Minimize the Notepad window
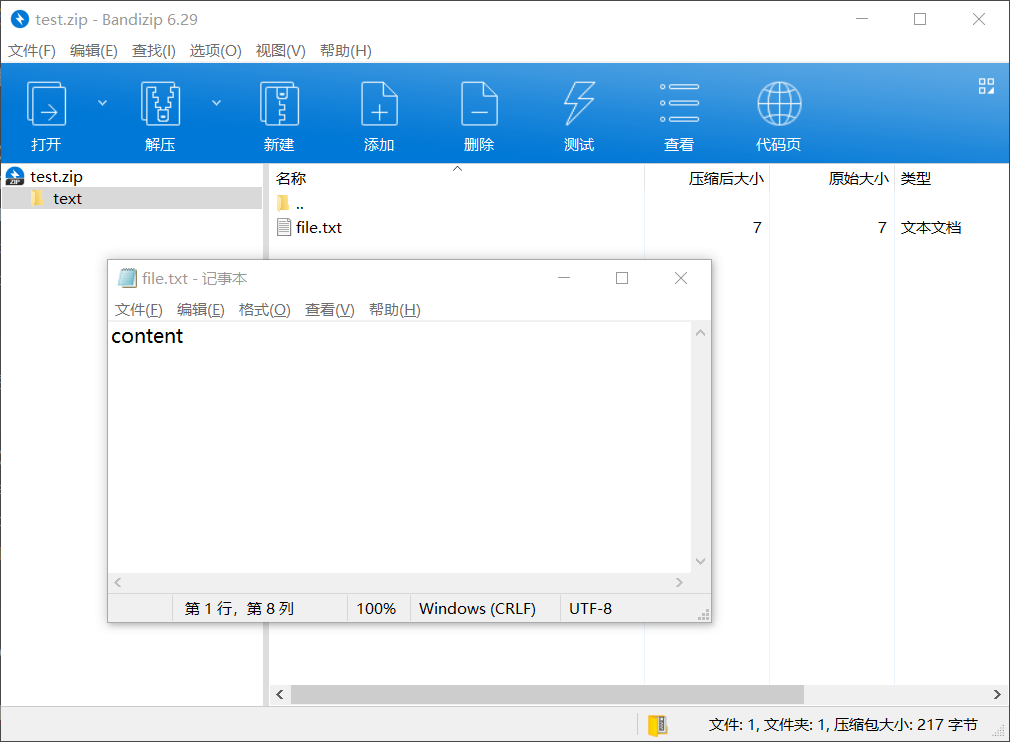The width and height of the screenshot is (1010, 742). (564, 278)
